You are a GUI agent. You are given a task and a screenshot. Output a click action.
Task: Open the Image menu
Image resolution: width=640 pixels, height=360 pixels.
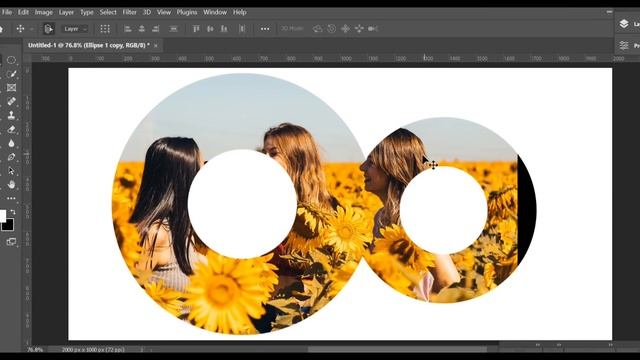click(x=44, y=12)
